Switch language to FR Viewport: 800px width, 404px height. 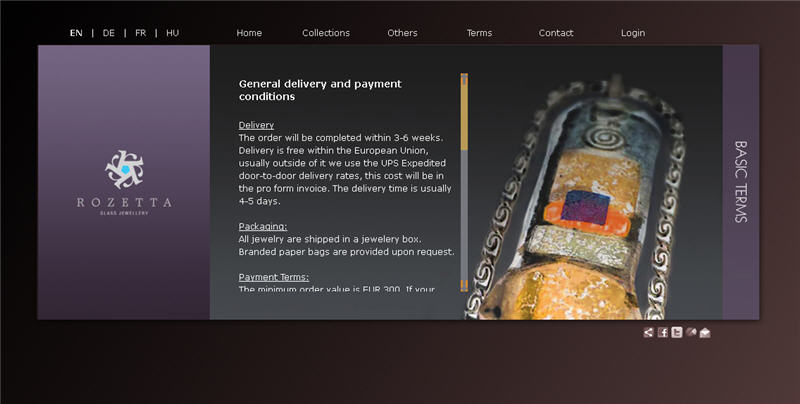point(140,33)
